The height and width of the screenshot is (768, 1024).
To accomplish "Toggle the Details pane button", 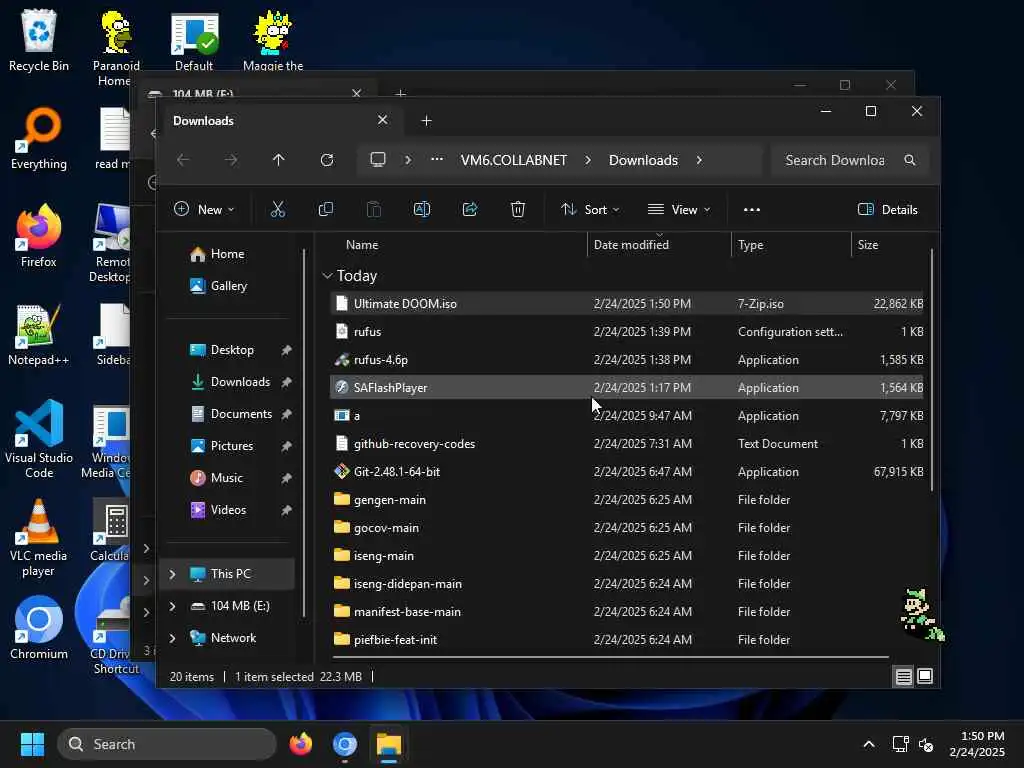I will click(888, 210).
